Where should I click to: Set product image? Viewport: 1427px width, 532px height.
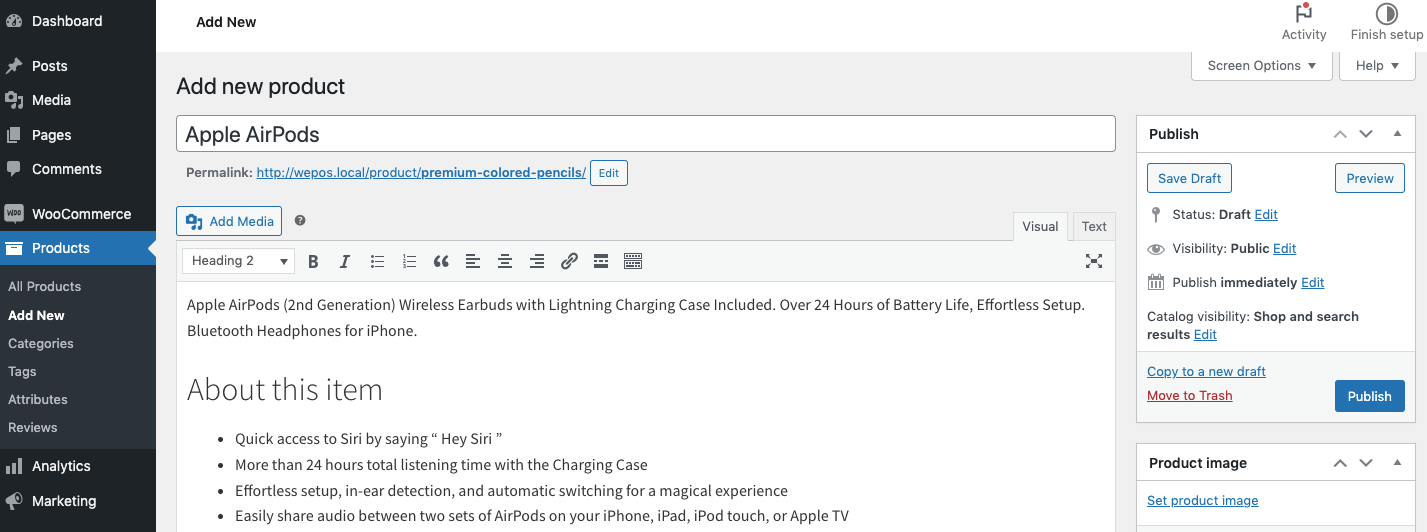click(x=1202, y=500)
